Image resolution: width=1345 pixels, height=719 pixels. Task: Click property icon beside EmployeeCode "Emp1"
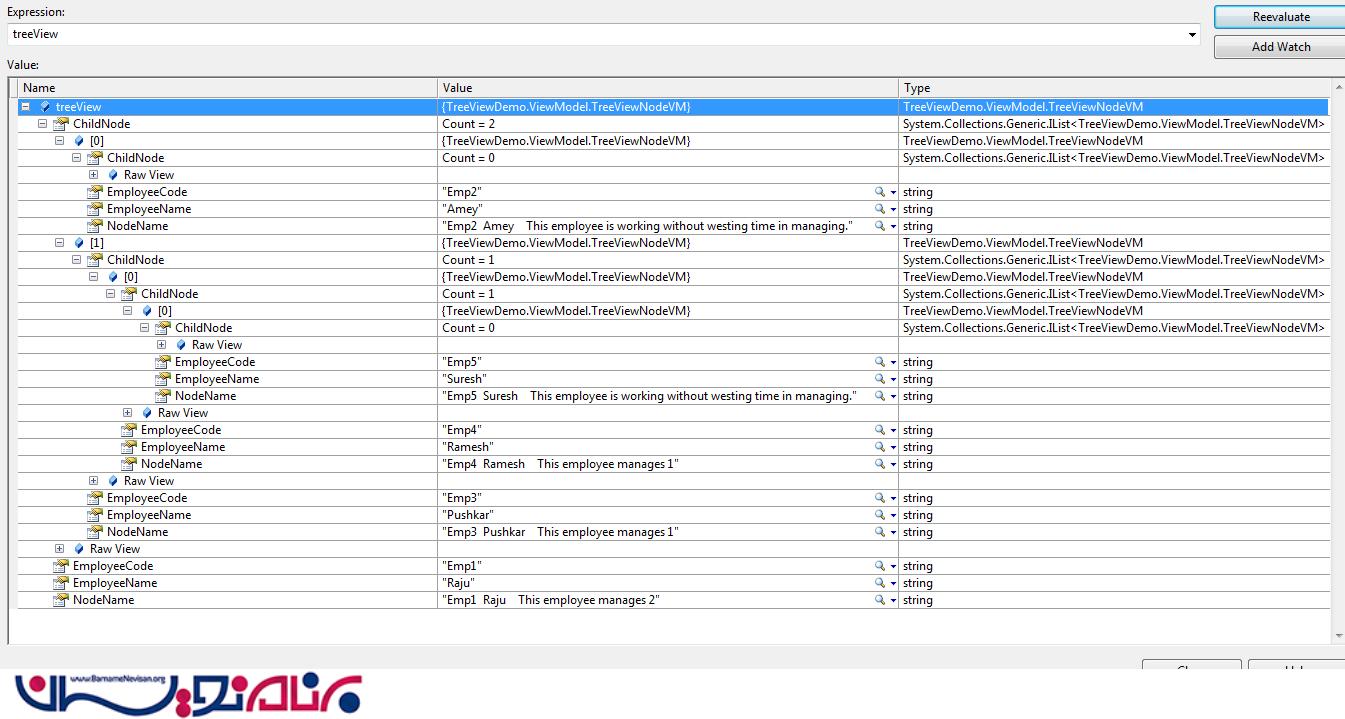pyautogui.click(x=61, y=566)
